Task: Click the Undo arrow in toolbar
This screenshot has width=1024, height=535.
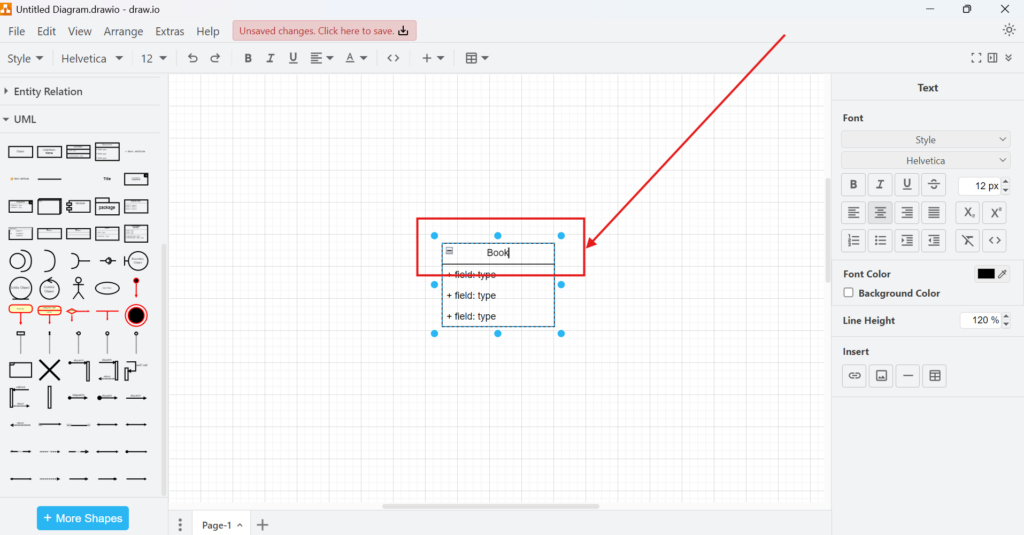Action: 193,58
